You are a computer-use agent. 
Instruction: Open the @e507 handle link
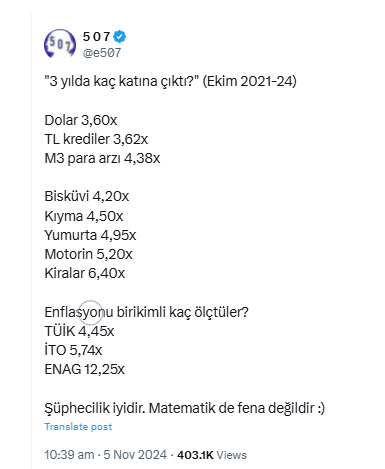[x=102, y=53]
